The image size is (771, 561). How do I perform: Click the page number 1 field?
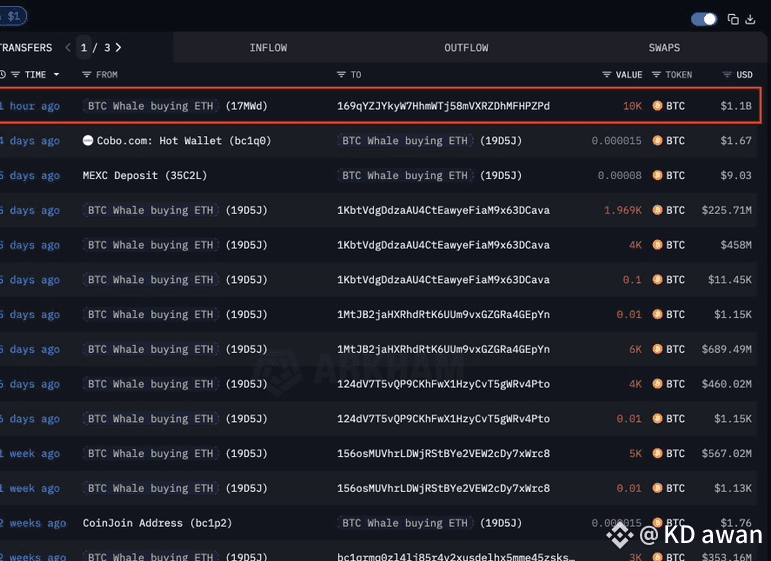pyautogui.click(x=84, y=48)
